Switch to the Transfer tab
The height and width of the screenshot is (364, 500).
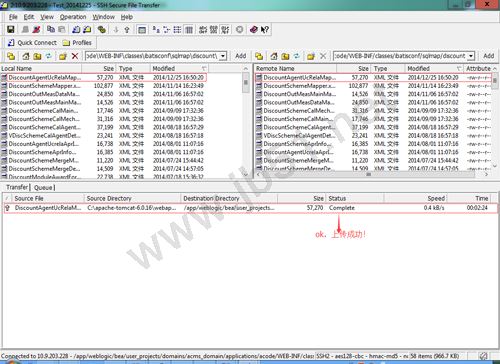pyautogui.click(x=17, y=187)
